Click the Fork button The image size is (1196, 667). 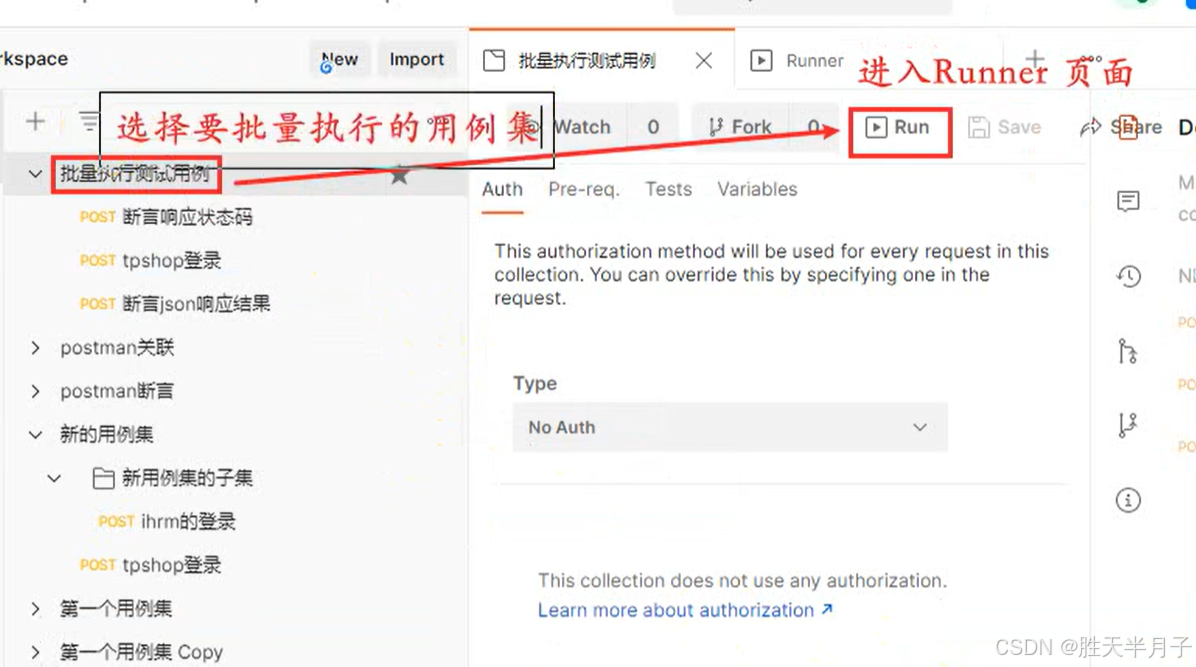click(x=740, y=127)
